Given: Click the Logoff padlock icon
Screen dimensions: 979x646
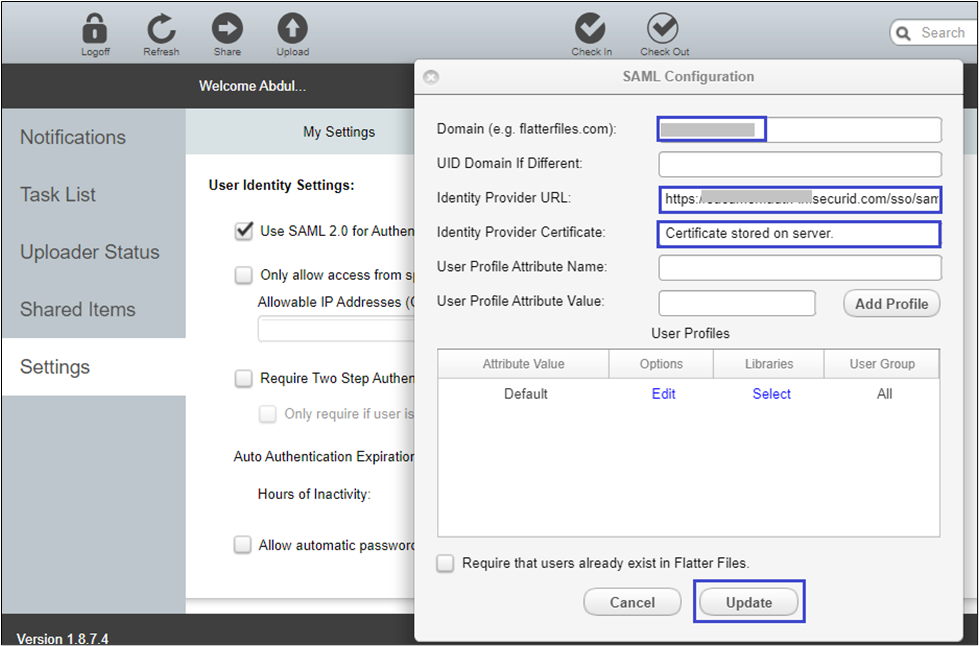Looking at the screenshot, I should click(95, 29).
